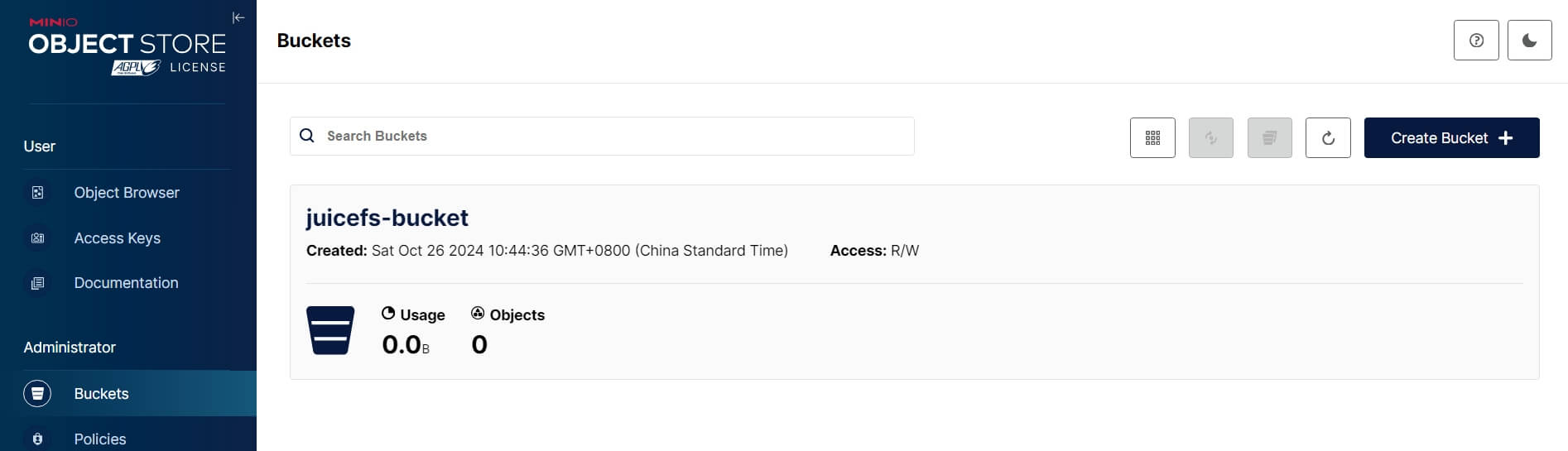The width and height of the screenshot is (1568, 451).
Task: Click the search magnifier icon
Action: click(307, 137)
